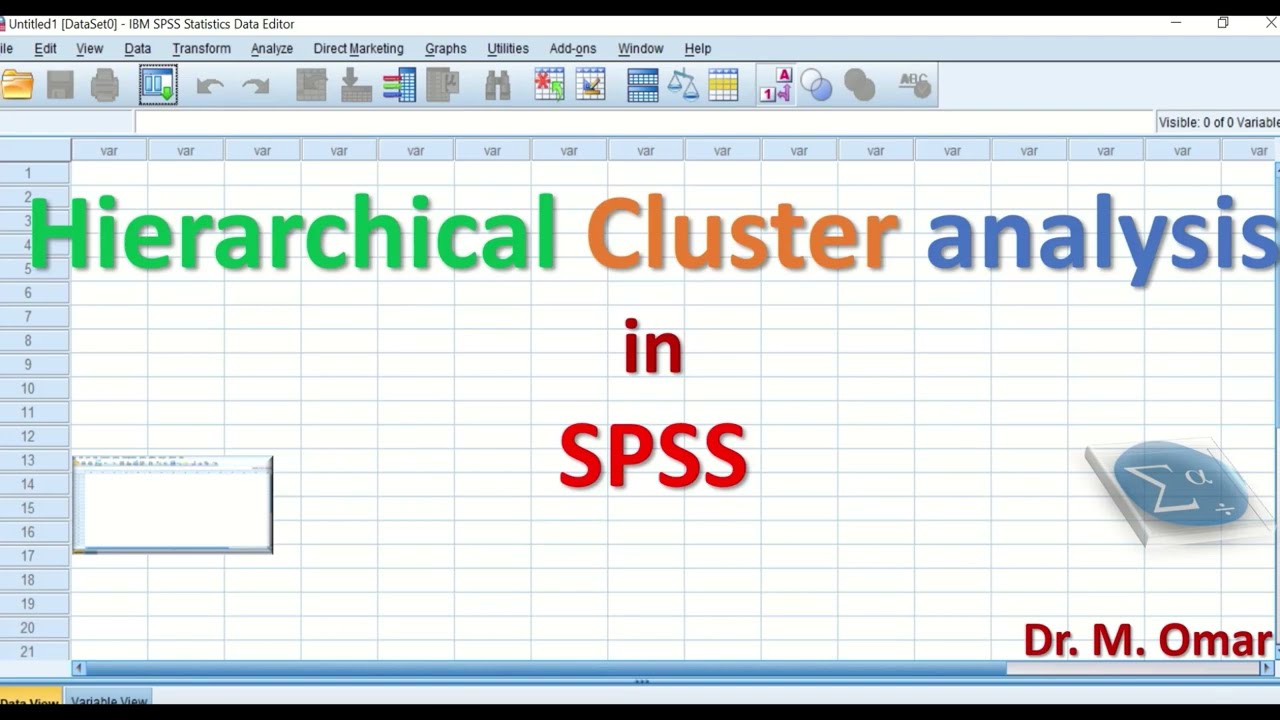Open the Variables info icon

(x=399, y=86)
